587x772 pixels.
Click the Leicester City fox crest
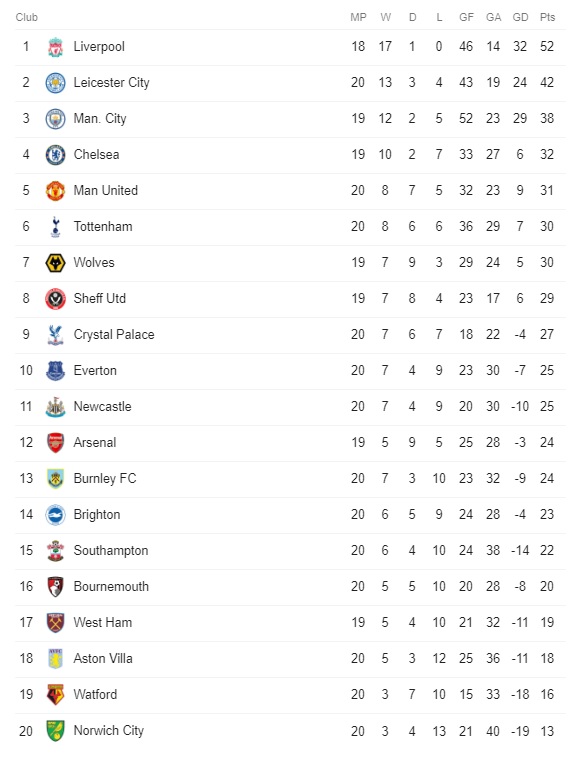(55, 83)
